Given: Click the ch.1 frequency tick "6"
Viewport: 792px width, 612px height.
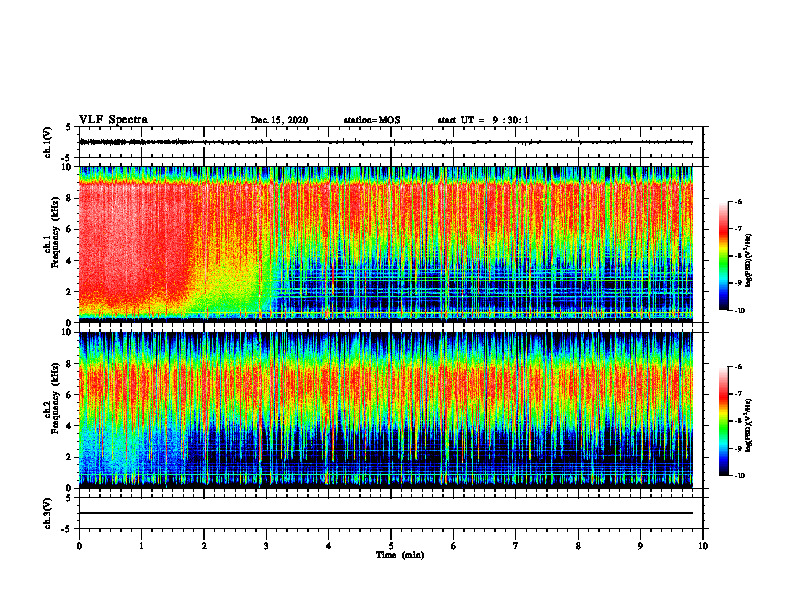Looking at the screenshot, I should 70,230.
